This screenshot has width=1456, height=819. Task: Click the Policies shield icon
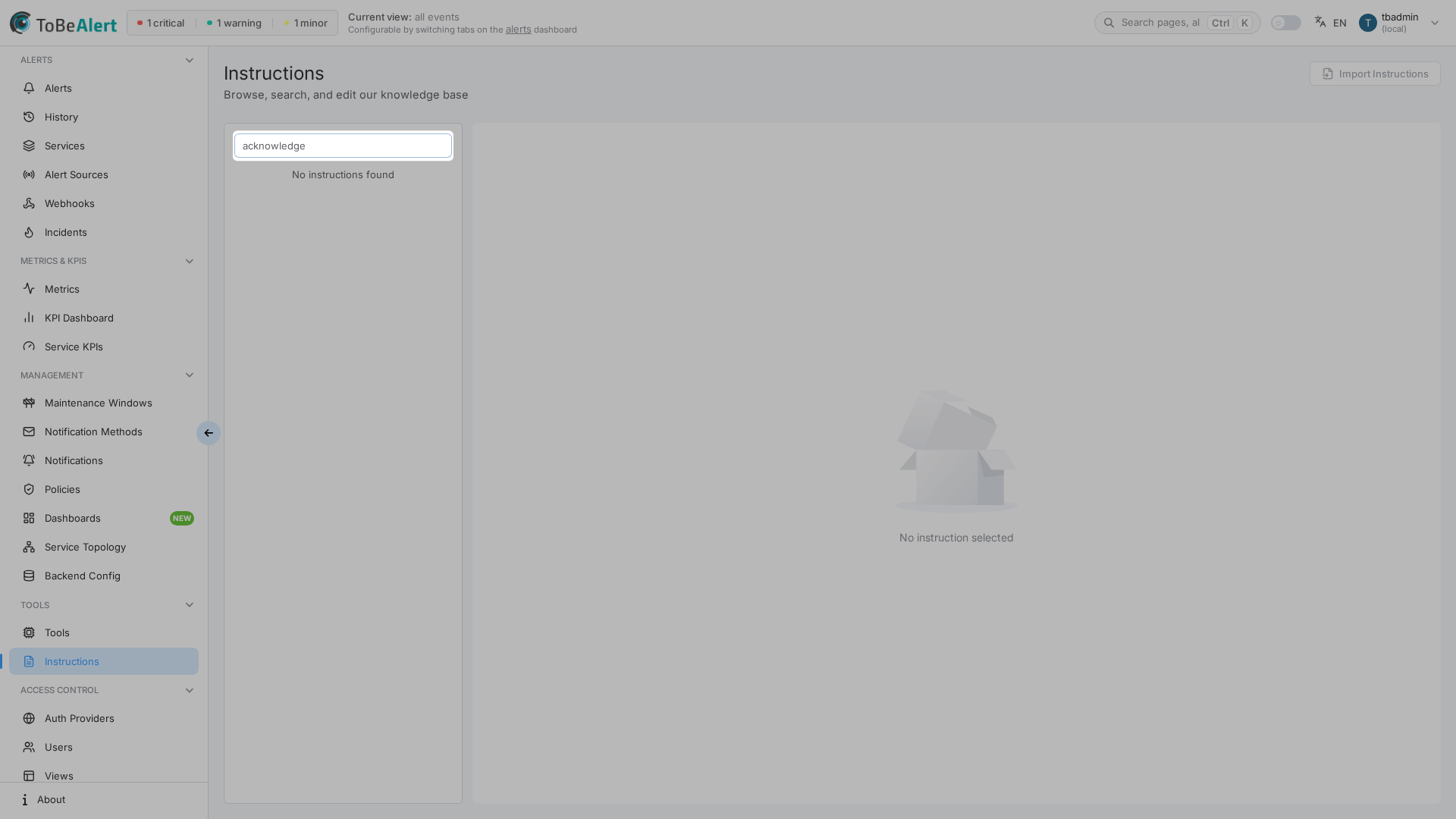(x=29, y=489)
